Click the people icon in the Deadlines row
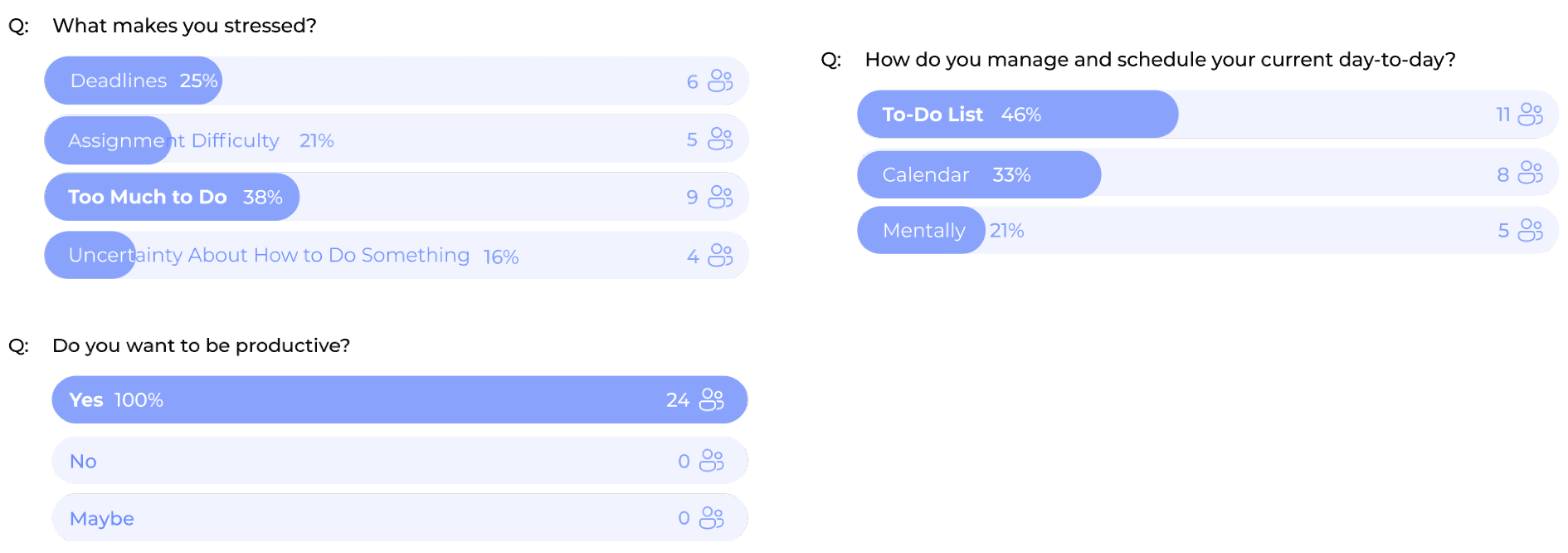Screen dimensions: 1568x553 pos(720,81)
